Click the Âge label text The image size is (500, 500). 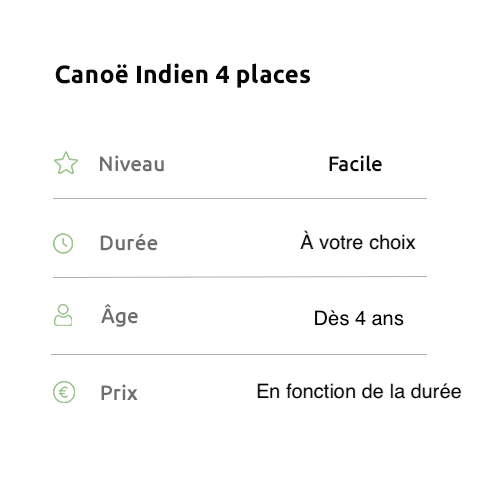[120, 315]
